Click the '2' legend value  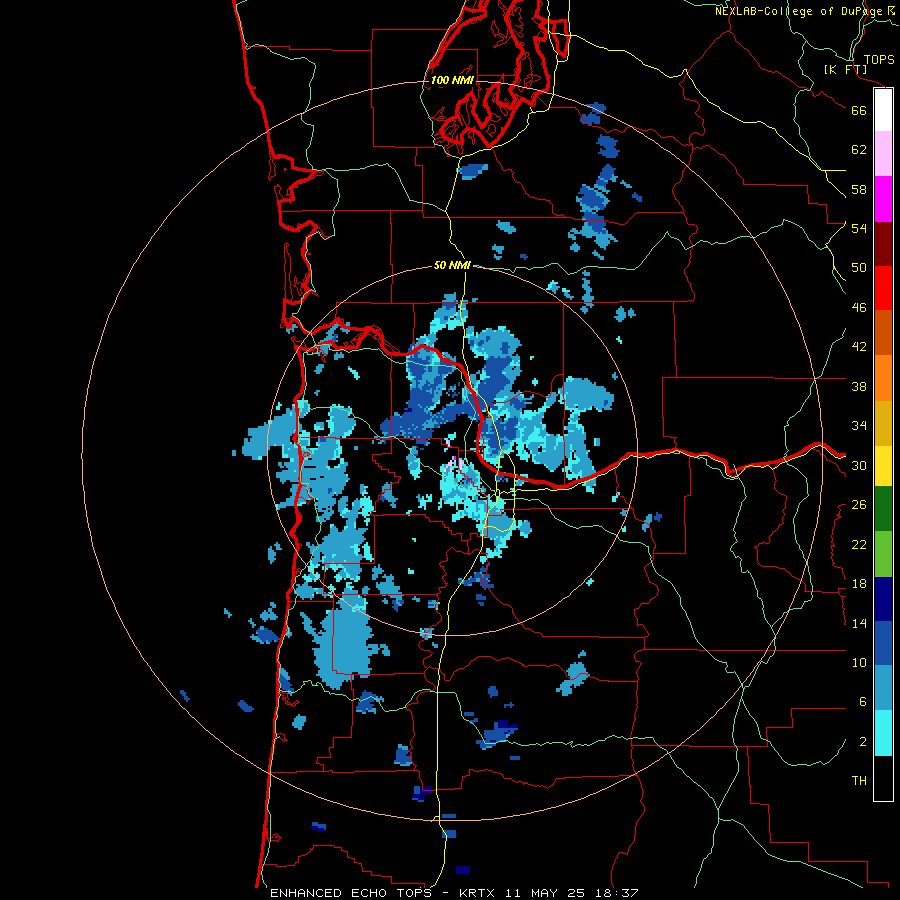pyautogui.click(x=863, y=742)
